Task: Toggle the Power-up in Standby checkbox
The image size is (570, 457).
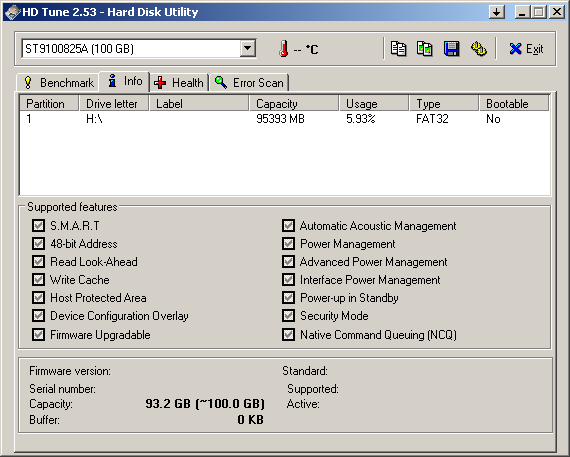Action: click(x=288, y=298)
